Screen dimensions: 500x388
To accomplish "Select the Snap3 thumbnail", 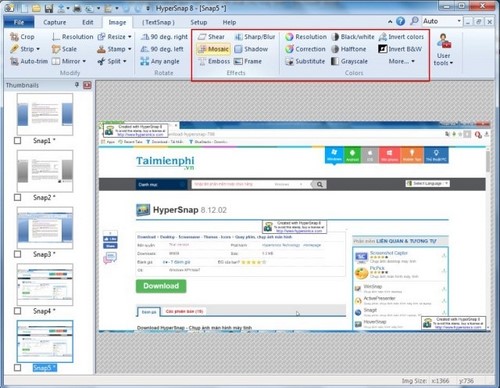I will point(45,228).
